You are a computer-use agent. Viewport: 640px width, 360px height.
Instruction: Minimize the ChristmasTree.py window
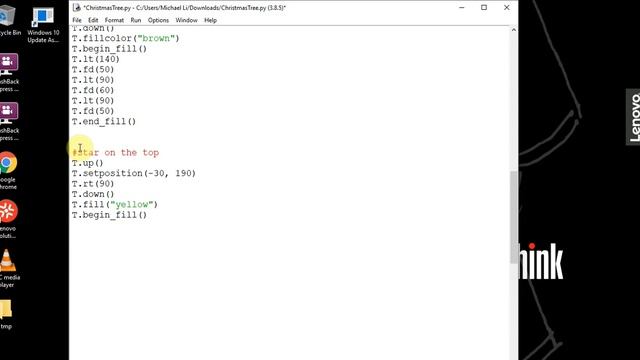(x=462, y=7)
